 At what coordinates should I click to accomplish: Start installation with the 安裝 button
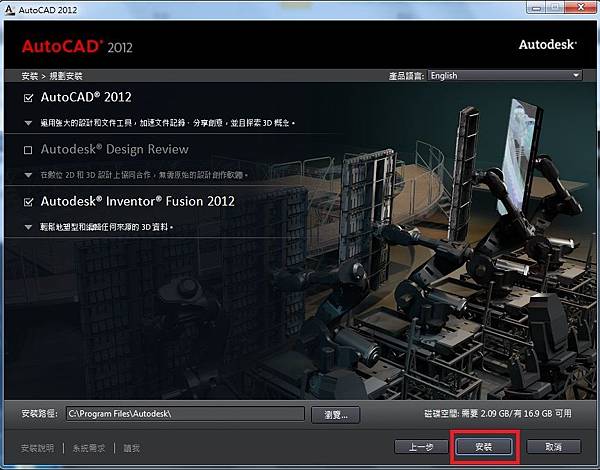[484, 447]
